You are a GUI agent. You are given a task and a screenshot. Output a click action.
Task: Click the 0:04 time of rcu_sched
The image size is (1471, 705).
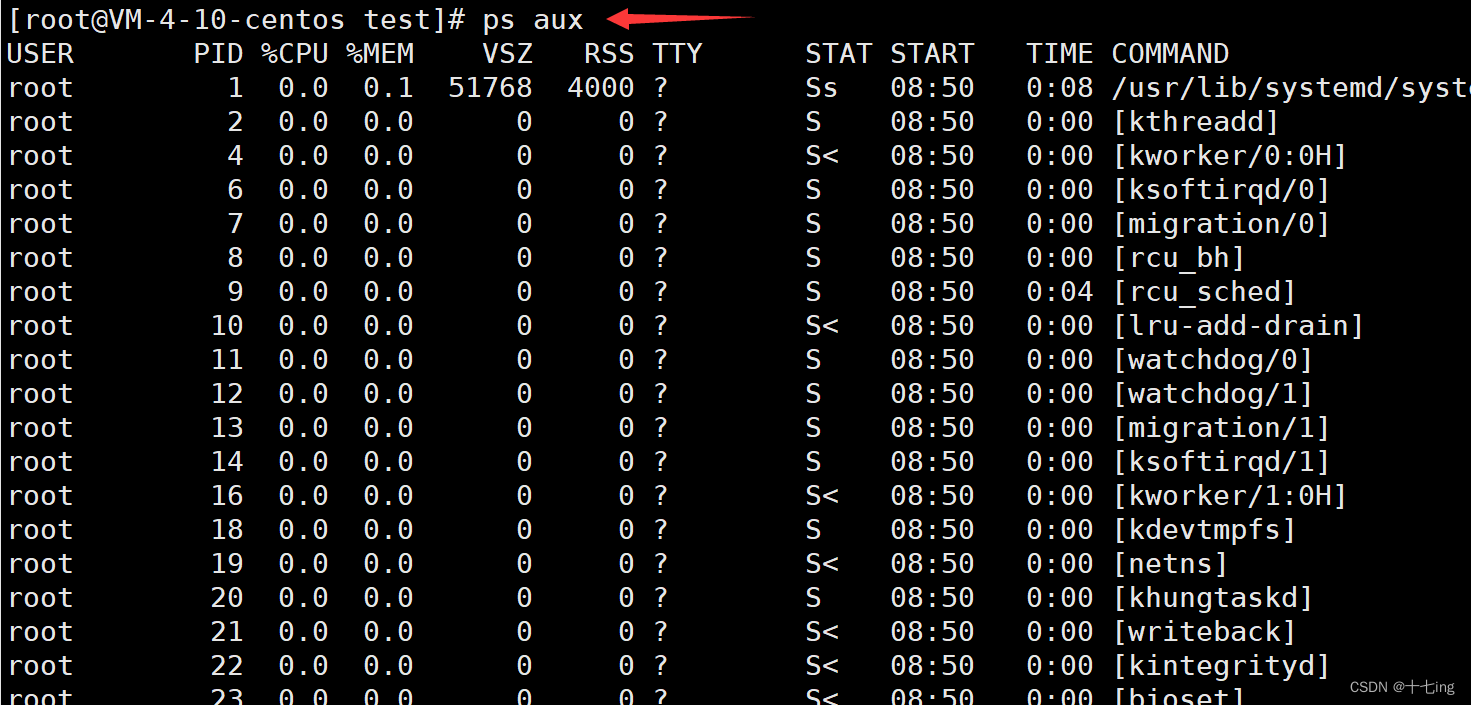tap(1060, 292)
